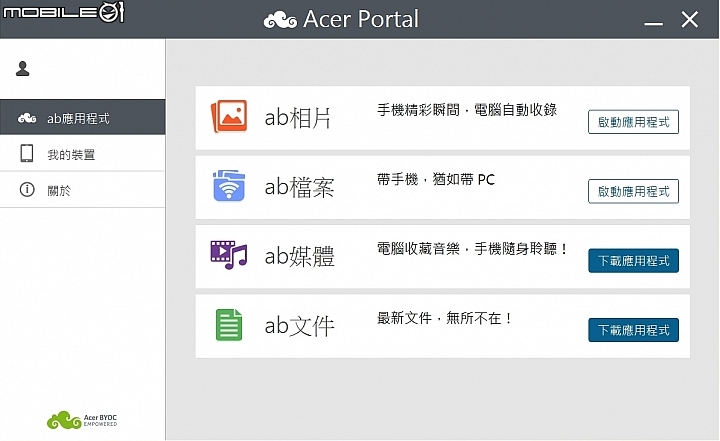Open the 我的裝置 menu item
This screenshot has height=441, width=720.
83,153
